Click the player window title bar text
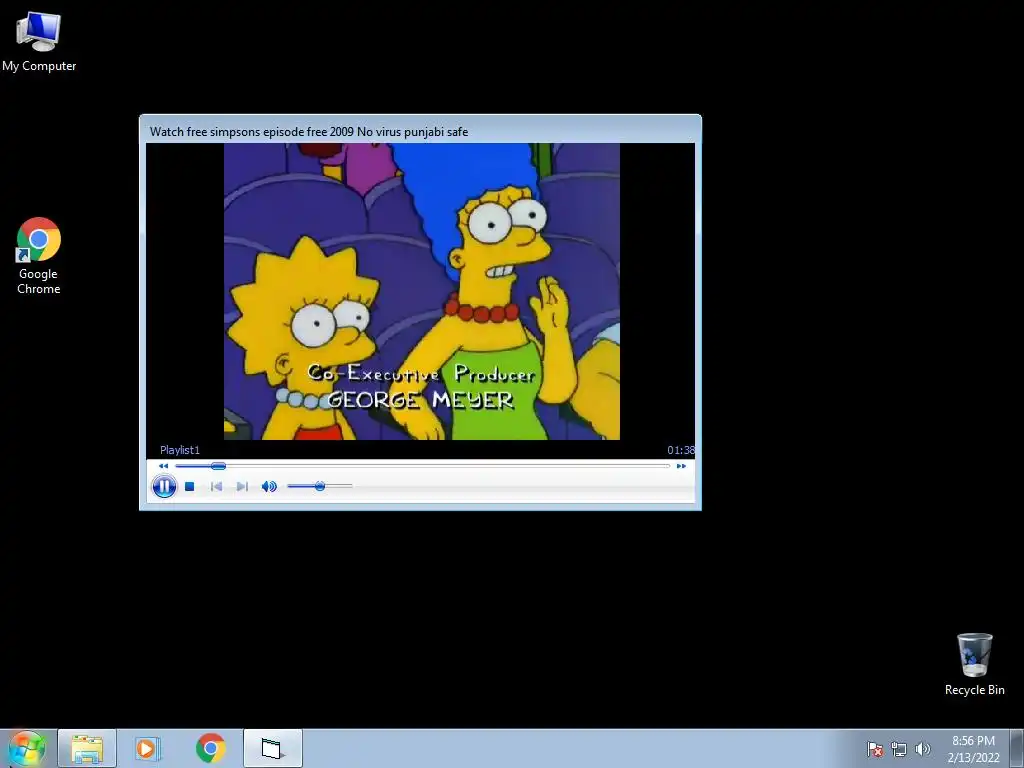The width and height of the screenshot is (1024, 768). point(309,131)
